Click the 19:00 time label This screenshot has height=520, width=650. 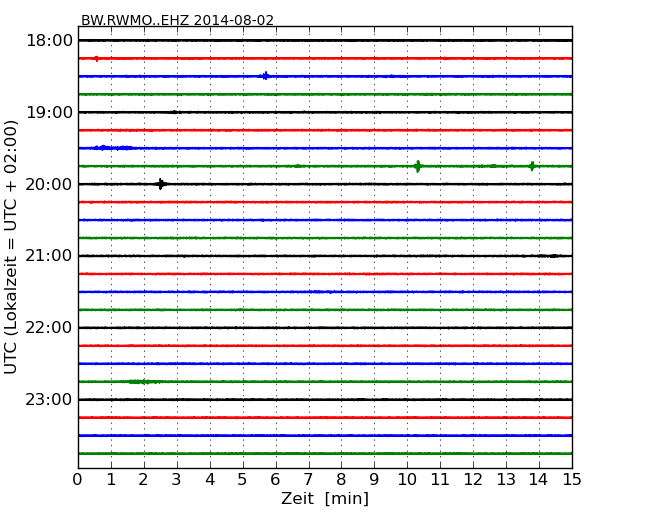(49, 112)
